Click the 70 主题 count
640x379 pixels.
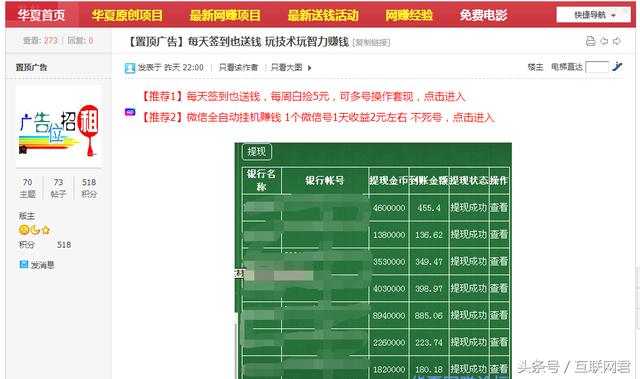27,188
